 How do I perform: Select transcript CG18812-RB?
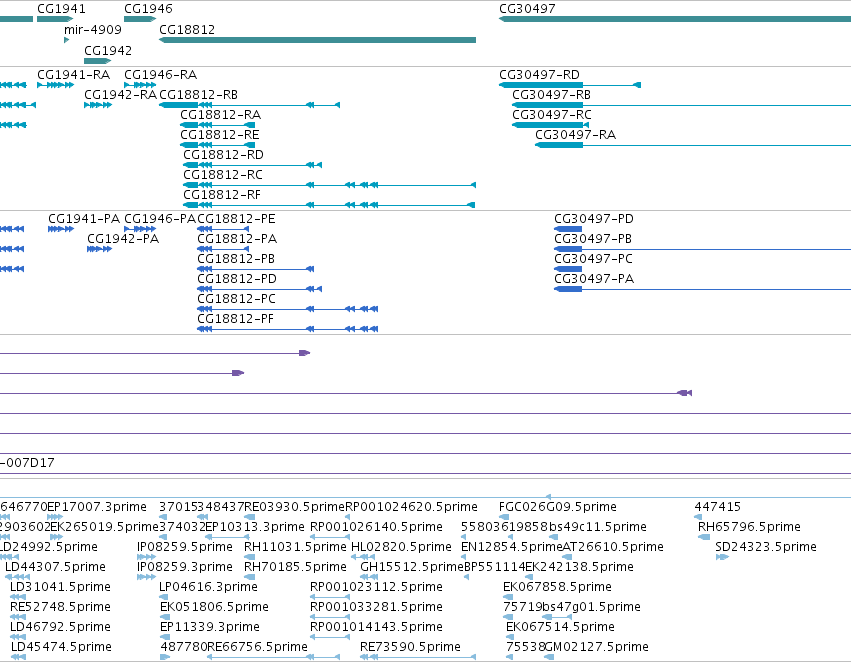(199, 94)
